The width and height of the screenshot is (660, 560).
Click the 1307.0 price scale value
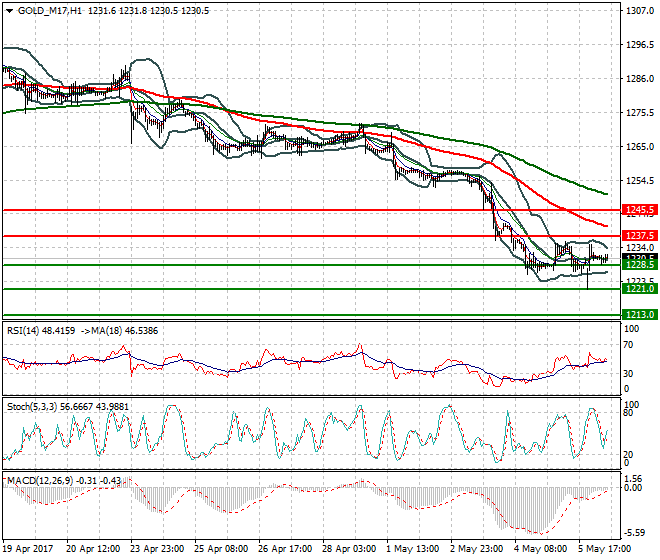pos(639,12)
